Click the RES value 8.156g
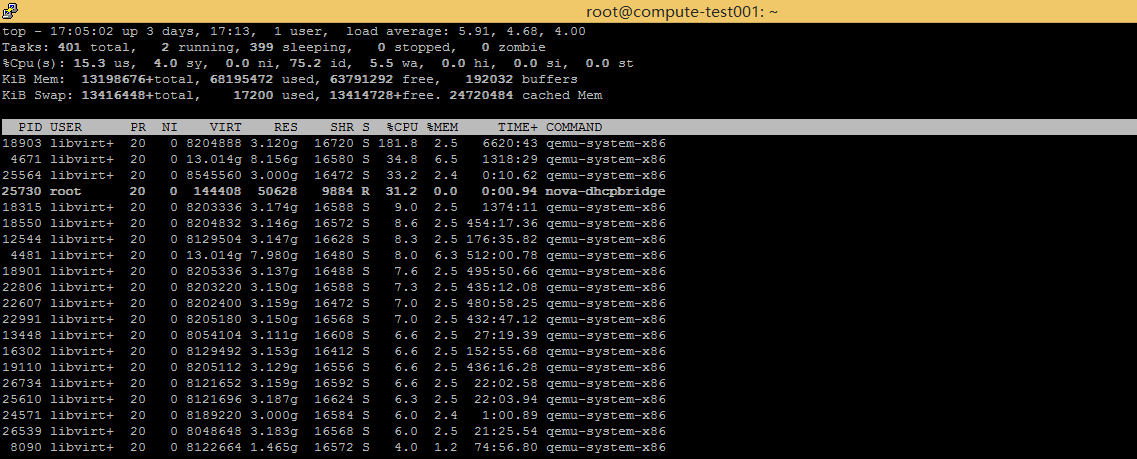This screenshot has width=1137, height=459. (x=274, y=160)
